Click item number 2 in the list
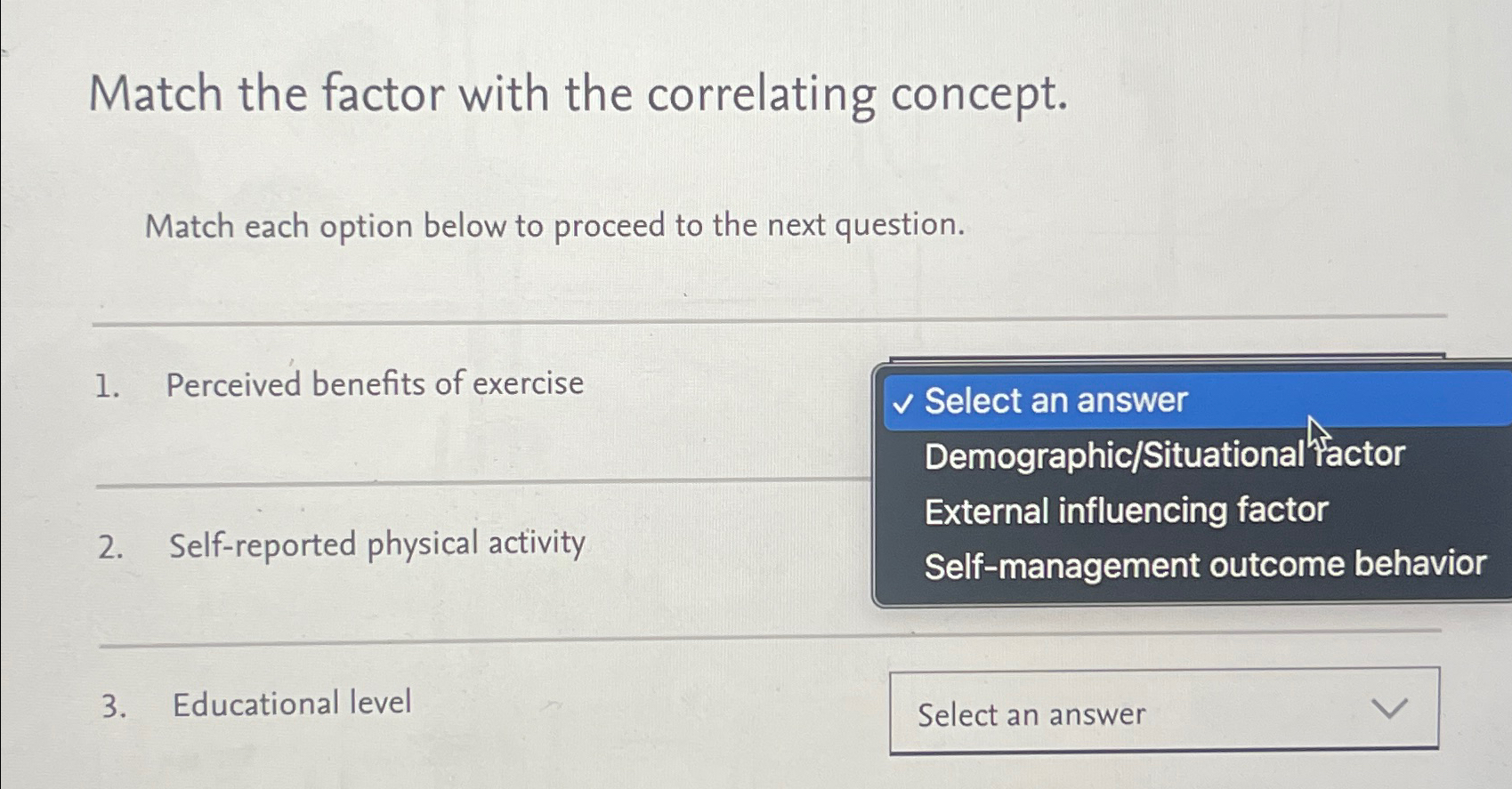The height and width of the screenshot is (789, 1512). click(107, 543)
